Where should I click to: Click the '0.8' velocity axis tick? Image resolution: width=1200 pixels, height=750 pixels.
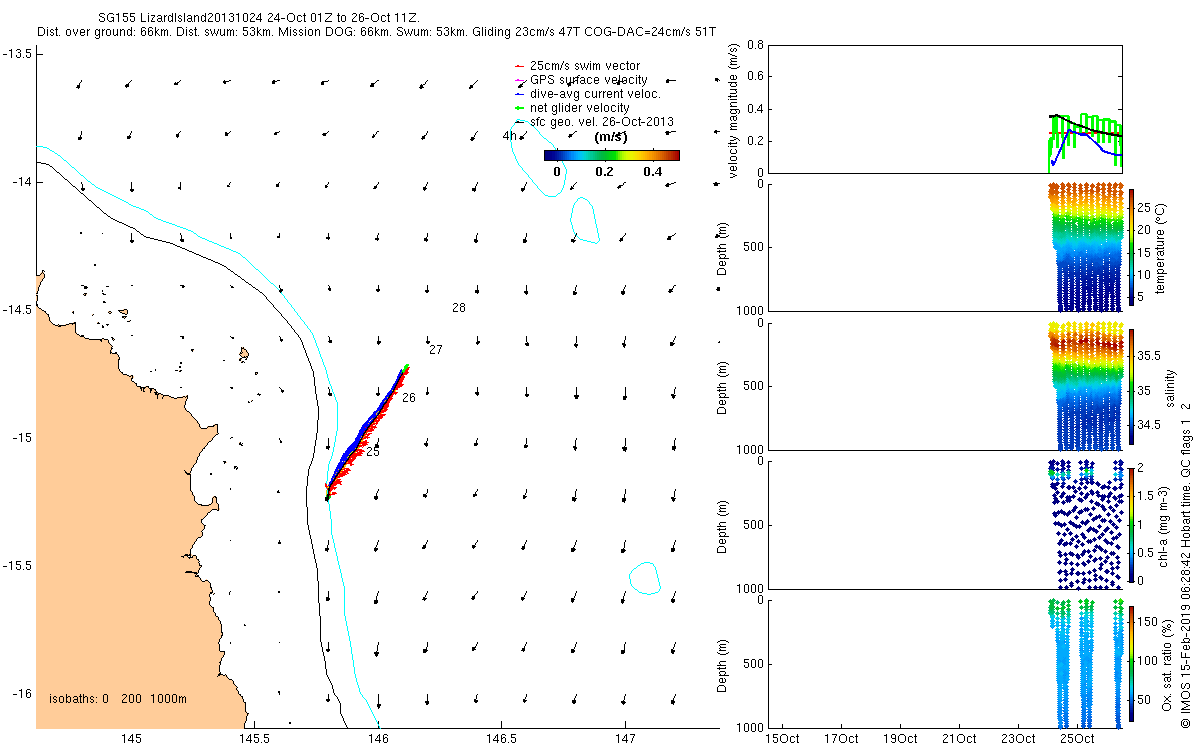755,45
